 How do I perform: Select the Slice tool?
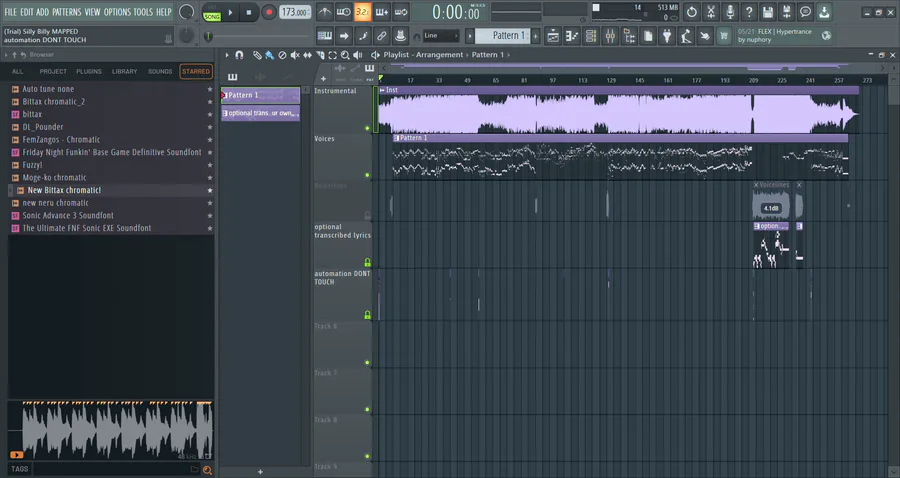[320, 55]
